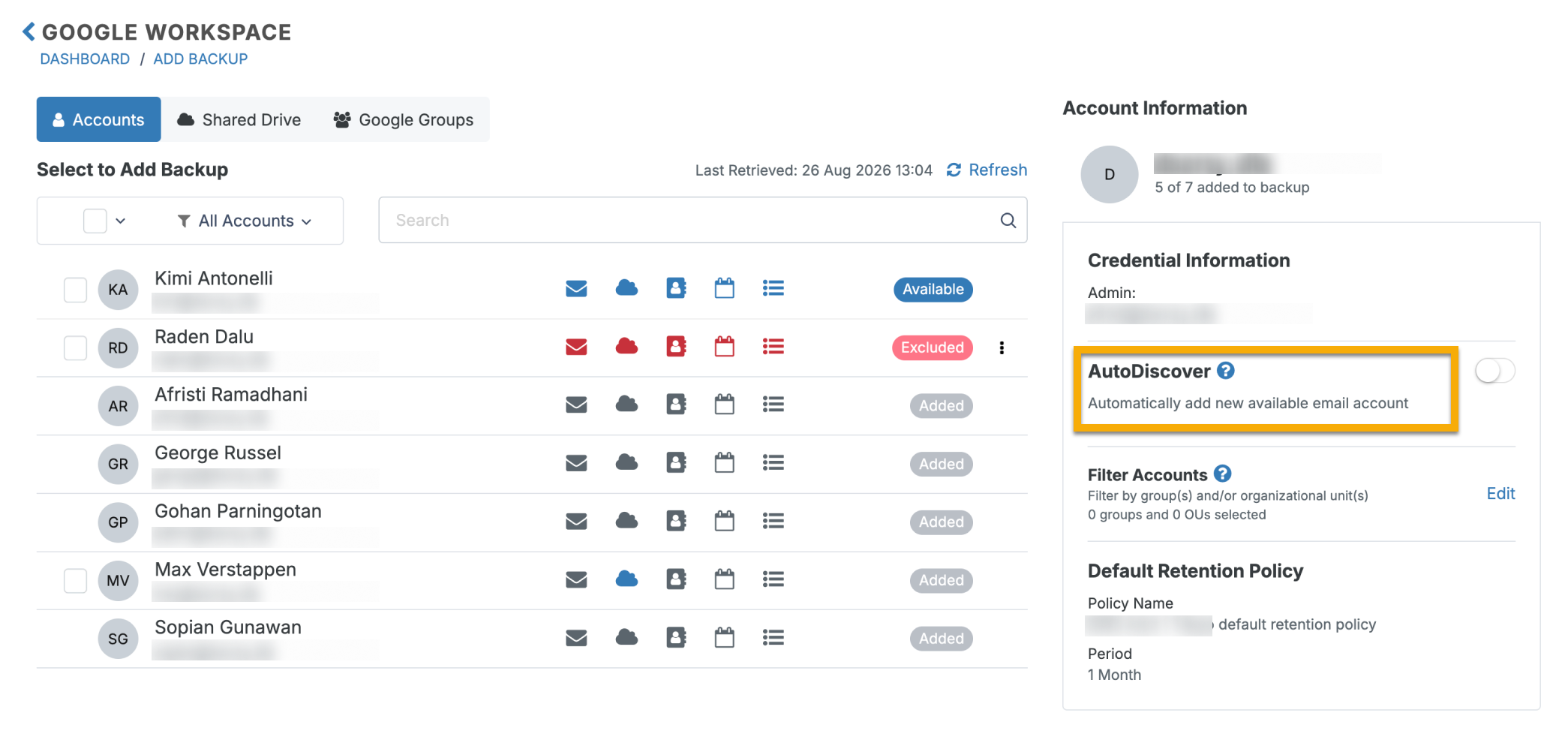Image resolution: width=1568 pixels, height=743 pixels.
Task: Click Sopian Gunawan's calendar icon
Action: [x=724, y=637]
